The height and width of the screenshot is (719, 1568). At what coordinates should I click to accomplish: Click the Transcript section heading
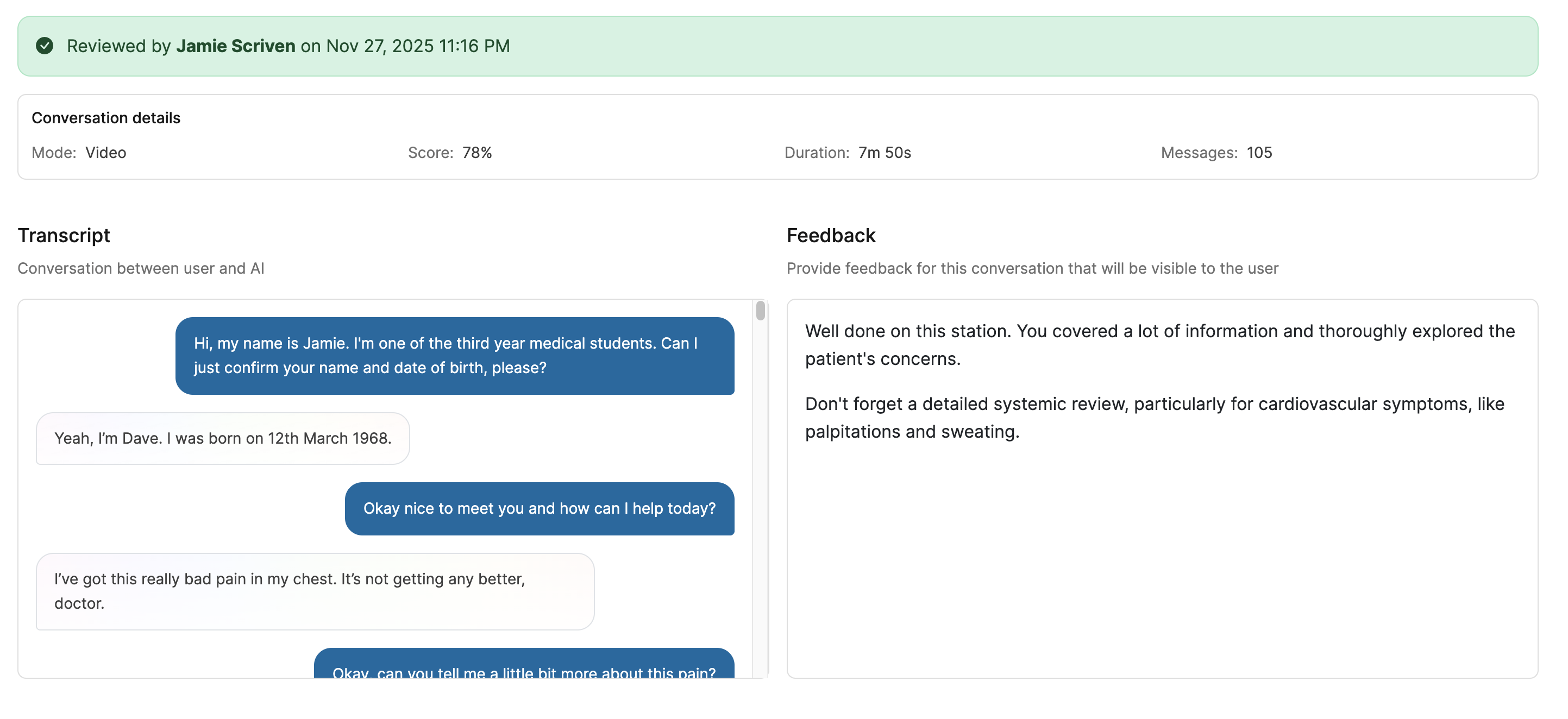click(64, 235)
